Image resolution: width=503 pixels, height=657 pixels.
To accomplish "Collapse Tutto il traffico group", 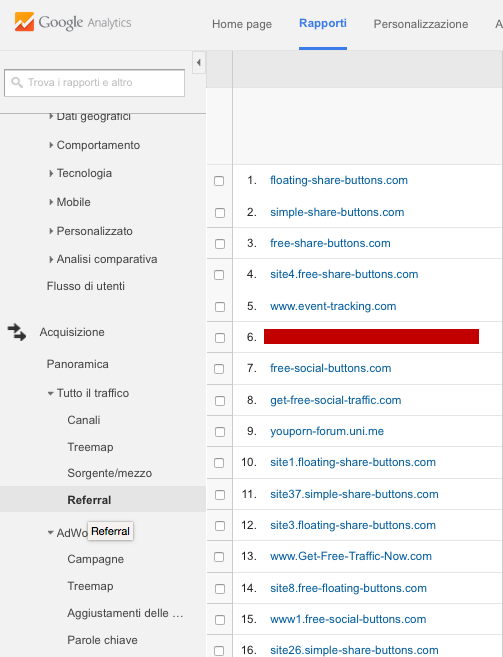I will click(x=50, y=393).
